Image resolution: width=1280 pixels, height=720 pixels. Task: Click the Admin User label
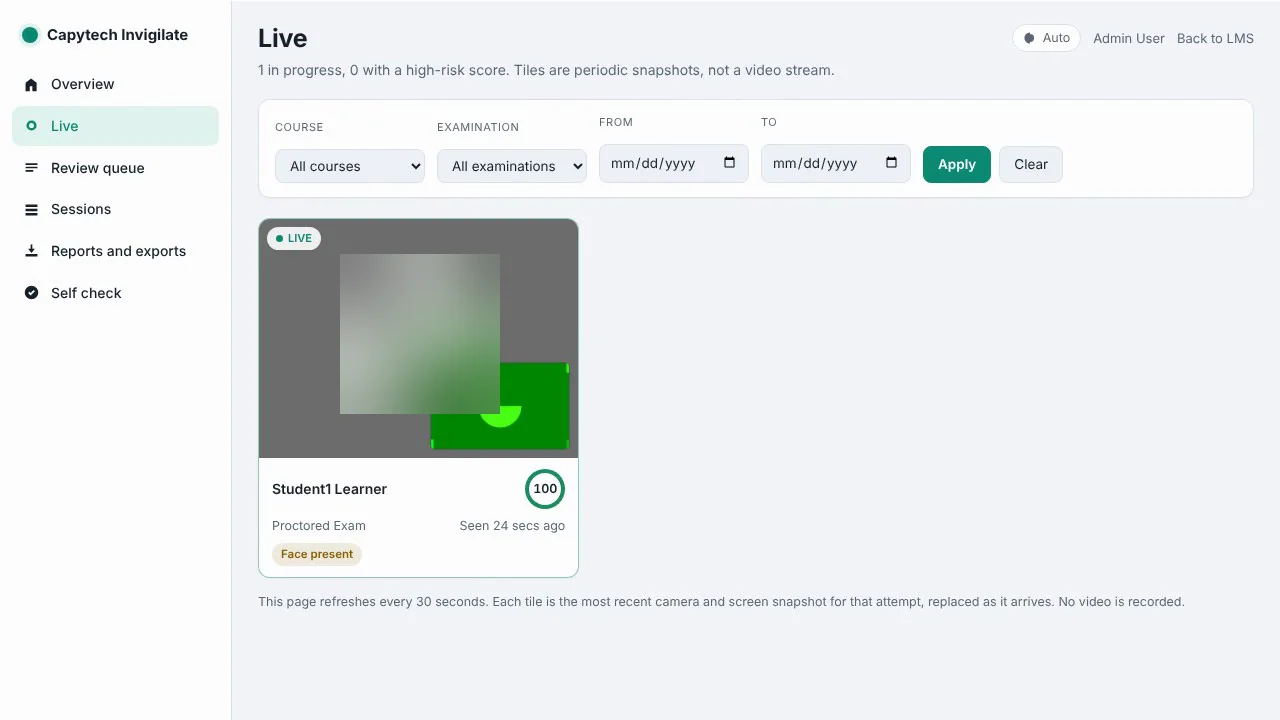1129,38
